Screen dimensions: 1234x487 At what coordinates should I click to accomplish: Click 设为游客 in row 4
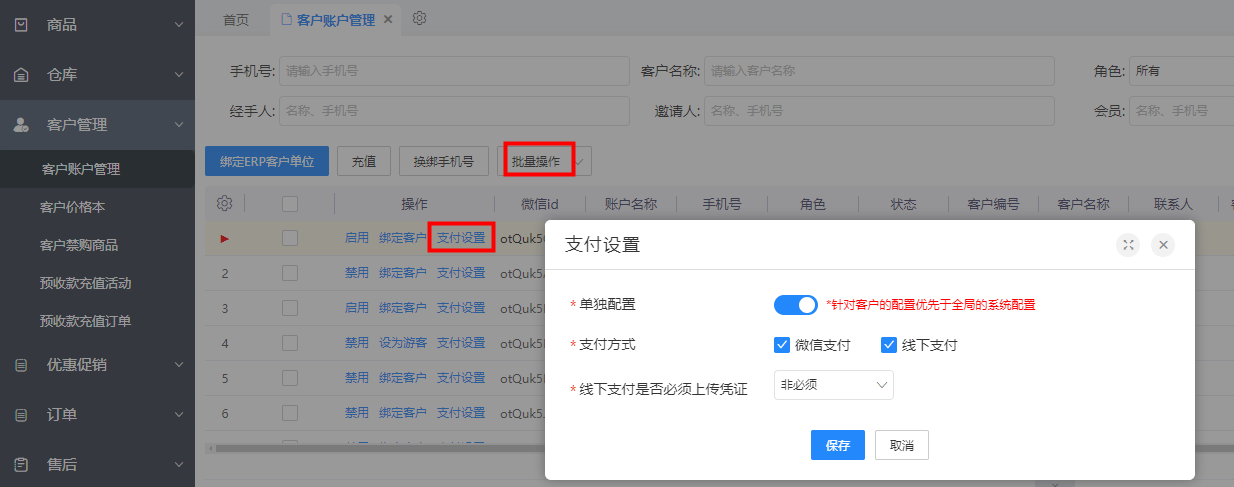click(403, 343)
